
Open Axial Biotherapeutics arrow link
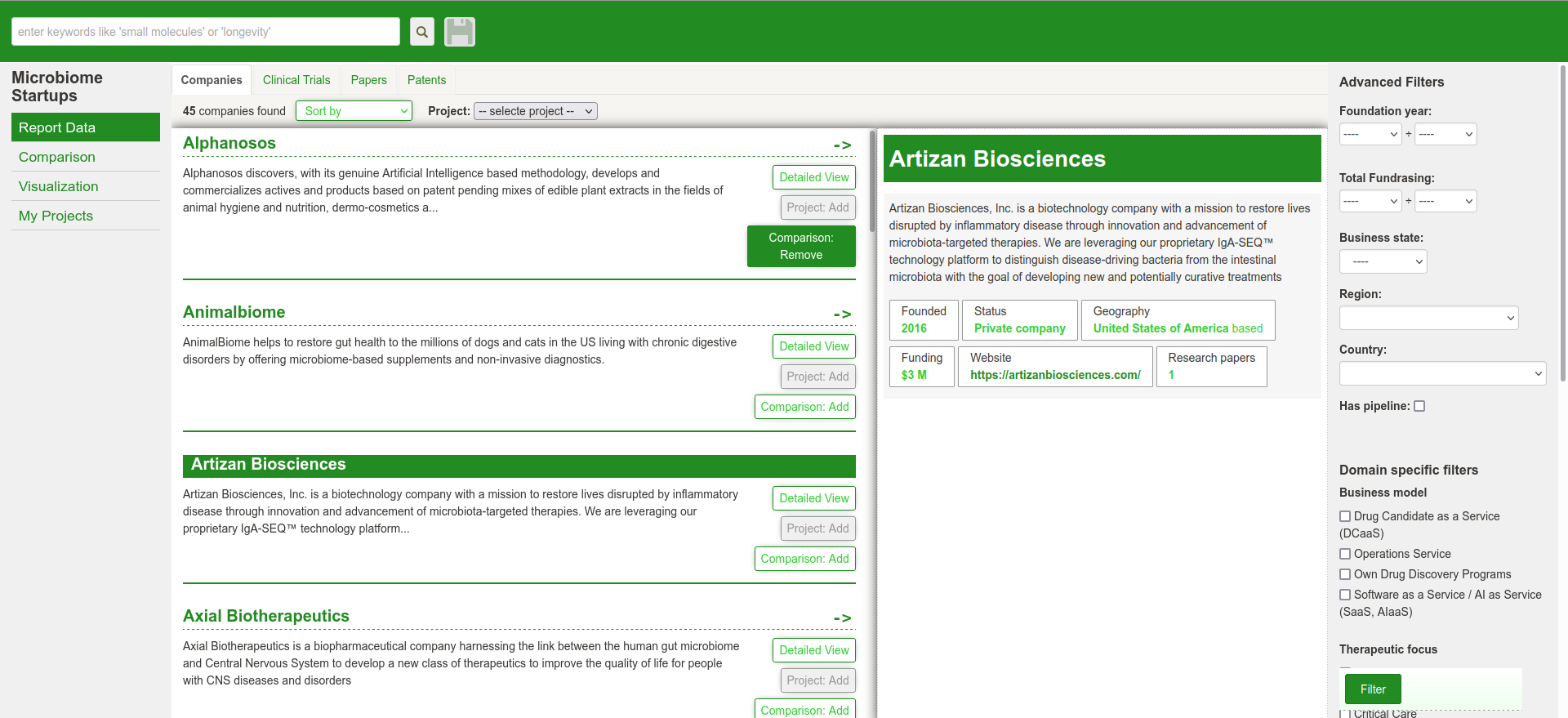pos(842,618)
